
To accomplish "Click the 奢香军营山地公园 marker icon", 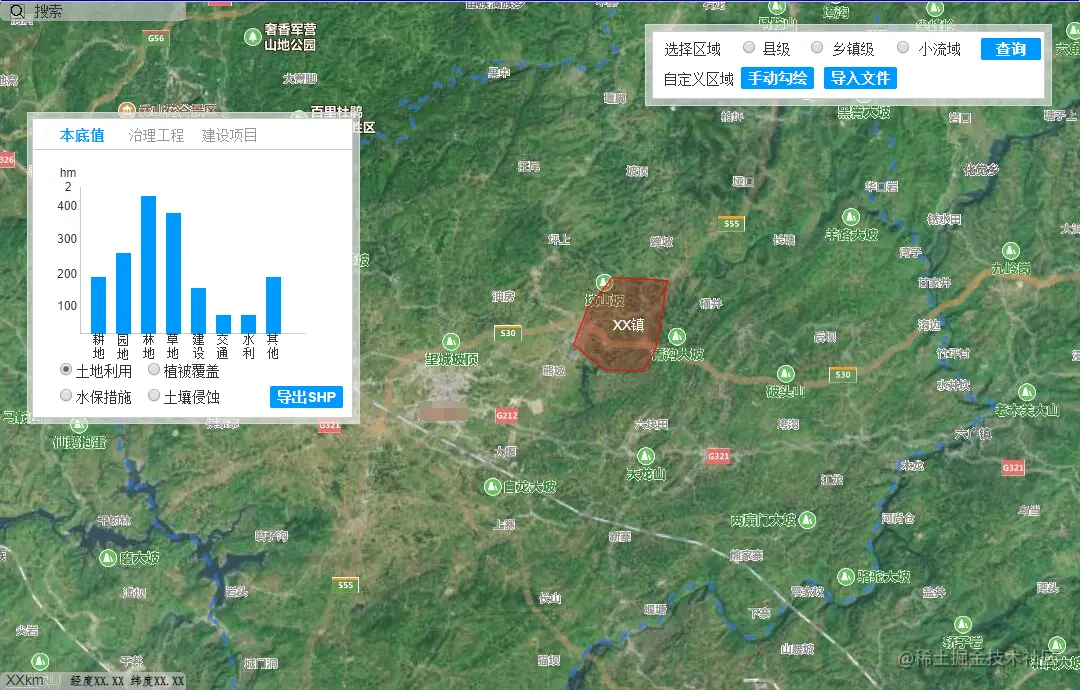I will click(x=253, y=36).
